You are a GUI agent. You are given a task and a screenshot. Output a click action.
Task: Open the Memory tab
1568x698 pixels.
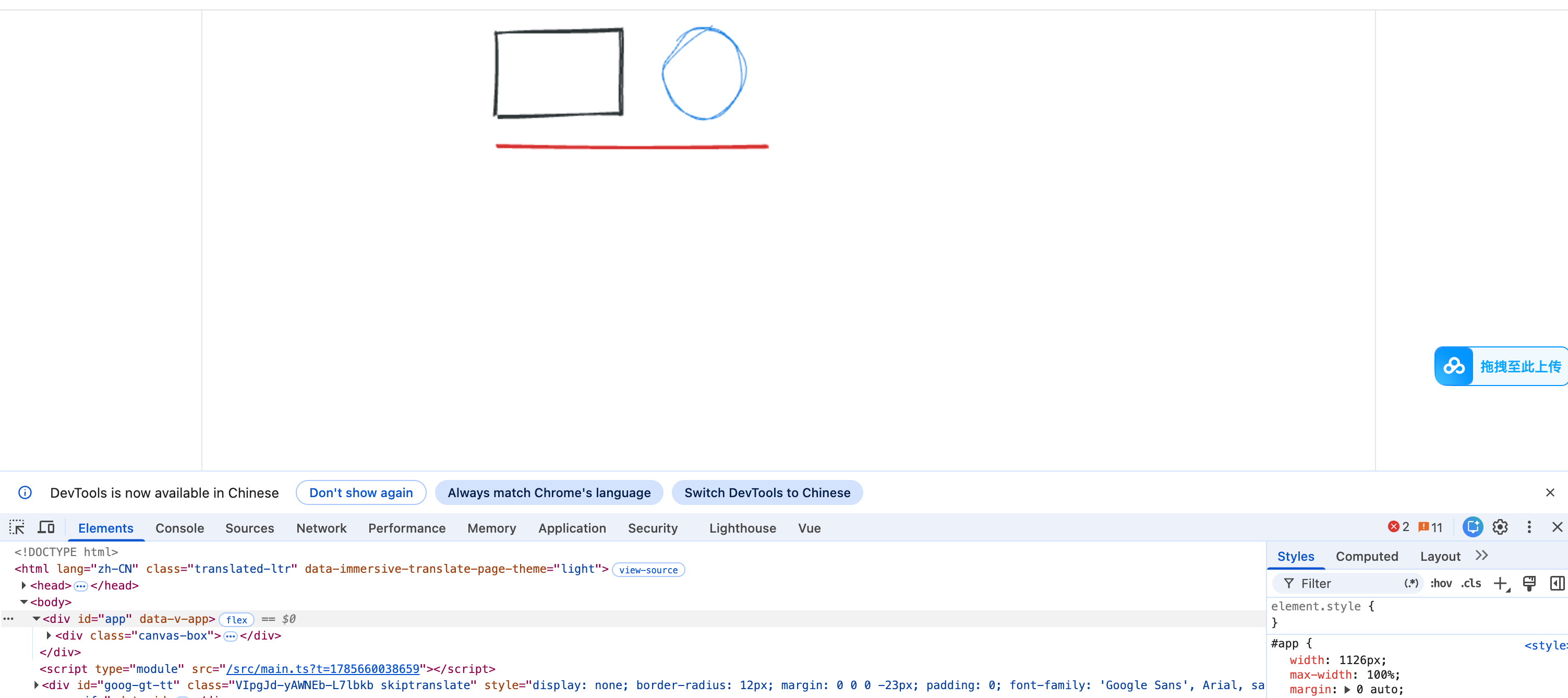click(x=491, y=528)
